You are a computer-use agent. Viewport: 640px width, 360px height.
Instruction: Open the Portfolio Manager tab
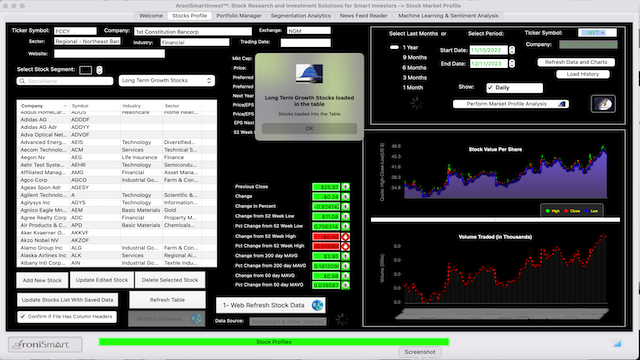click(x=239, y=16)
